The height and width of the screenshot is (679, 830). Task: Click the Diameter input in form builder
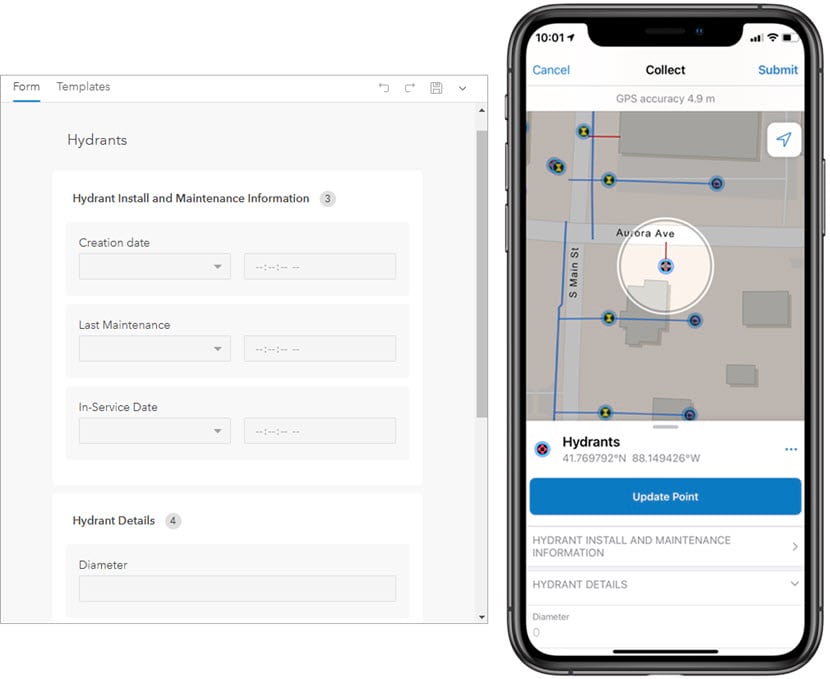237,589
